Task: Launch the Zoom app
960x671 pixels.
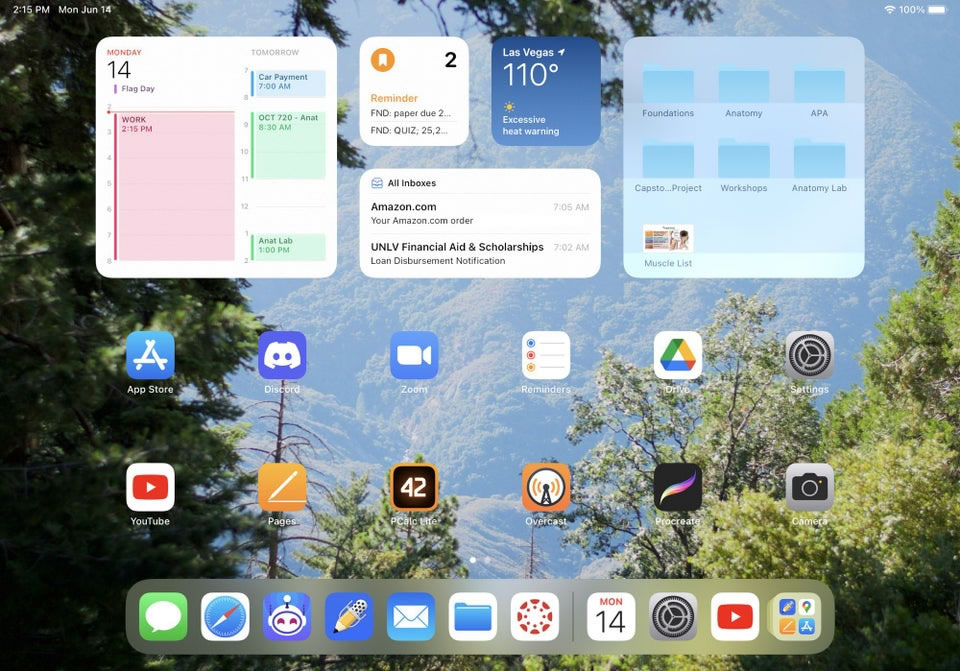Action: (414, 356)
